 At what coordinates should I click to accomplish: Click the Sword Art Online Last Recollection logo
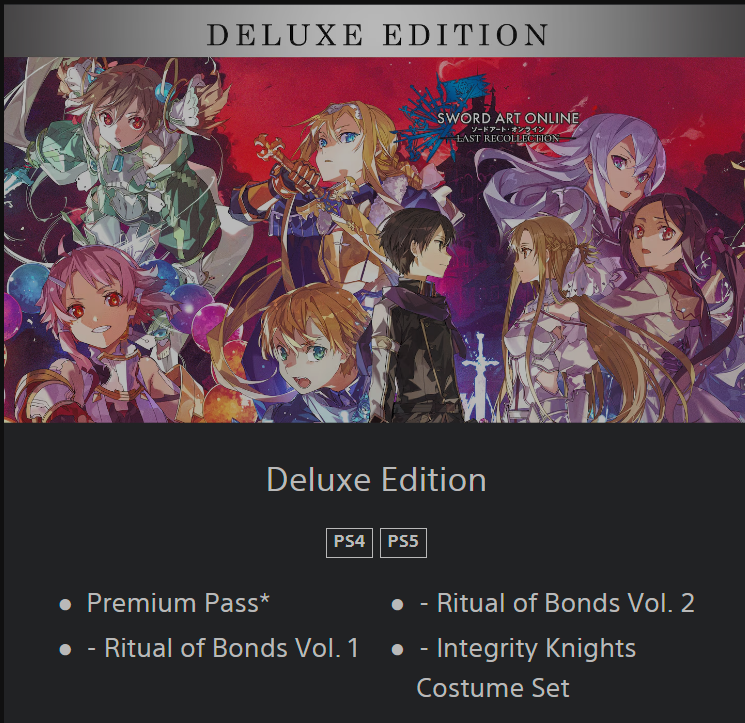coord(489,119)
